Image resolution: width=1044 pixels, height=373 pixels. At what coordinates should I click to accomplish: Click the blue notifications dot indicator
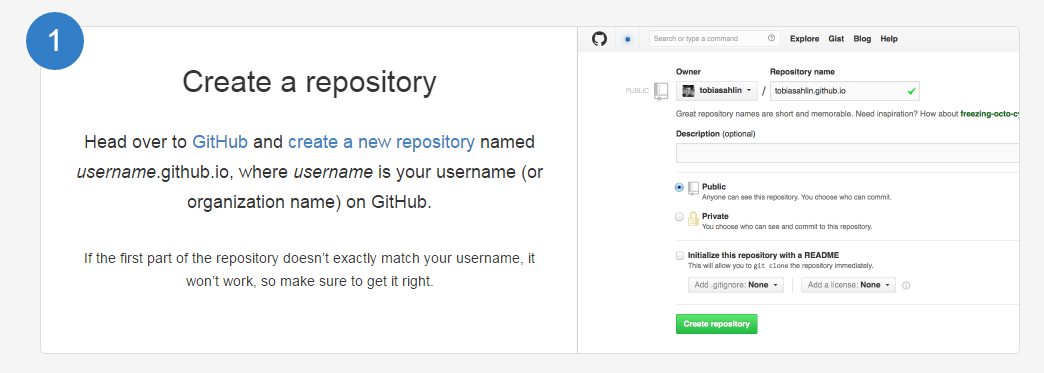point(627,39)
